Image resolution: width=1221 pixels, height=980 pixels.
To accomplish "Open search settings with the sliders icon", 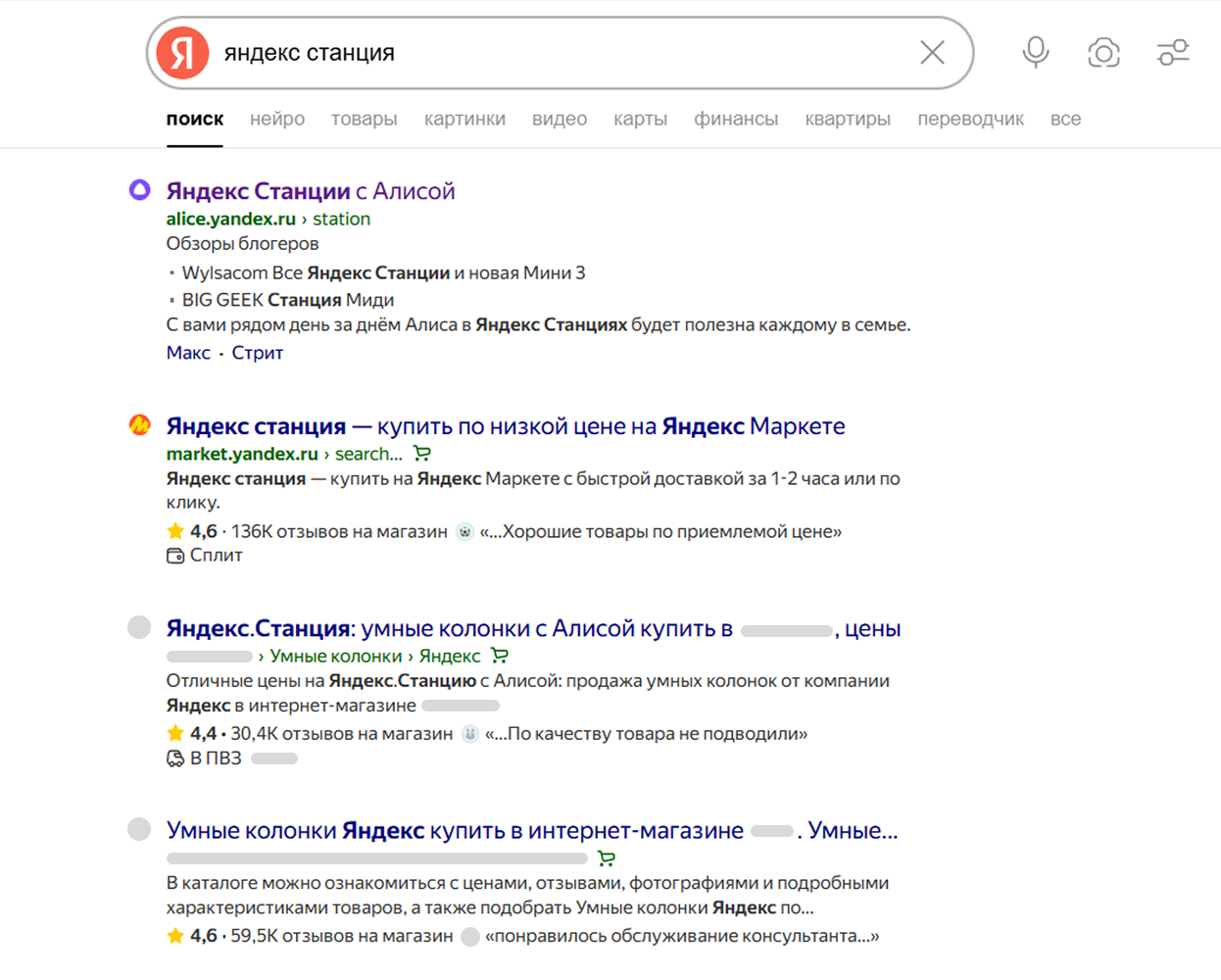I will tap(1173, 53).
